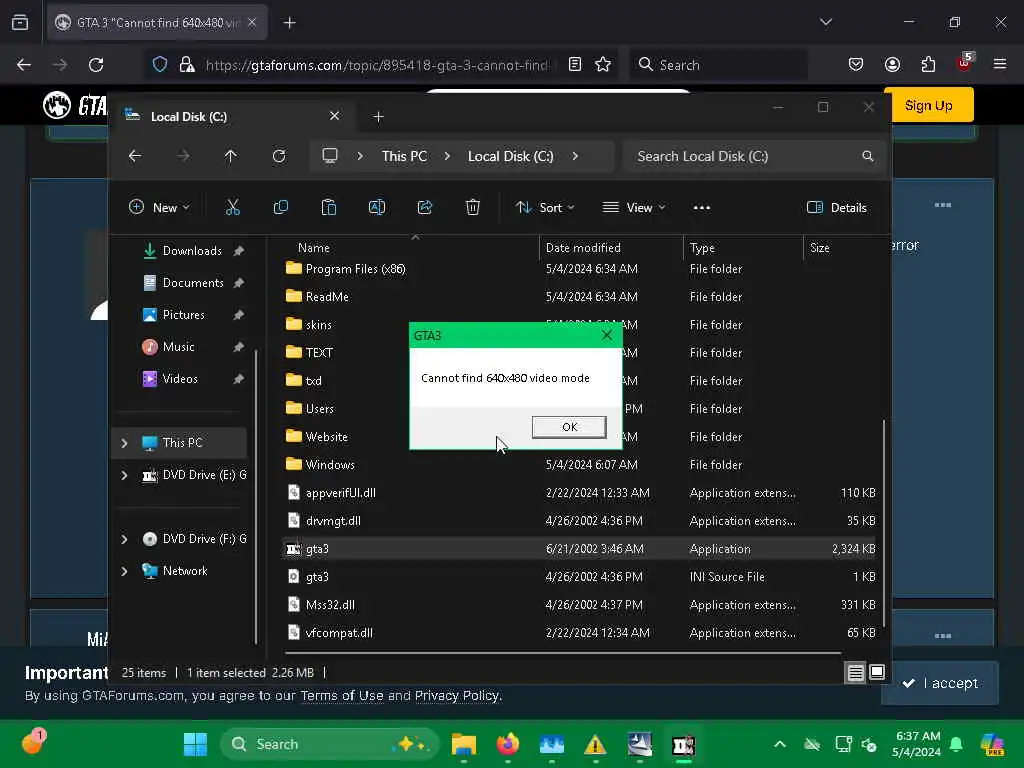Open the Windows Start menu
This screenshot has width=1024, height=768.
[x=195, y=744]
